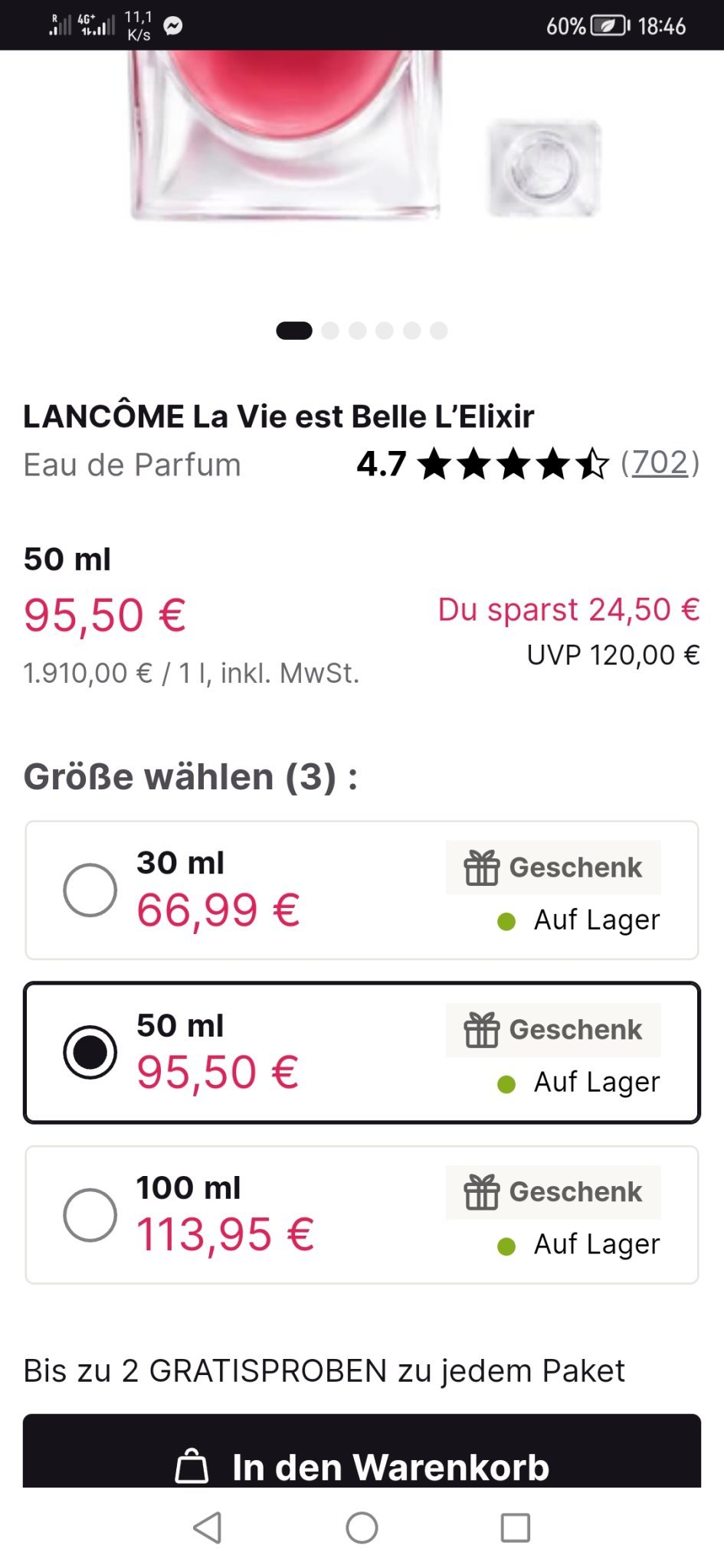Tap the Android back navigation icon
Image resolution: width=724 pixels, height=1568 pixels.
coord(208,1527)
